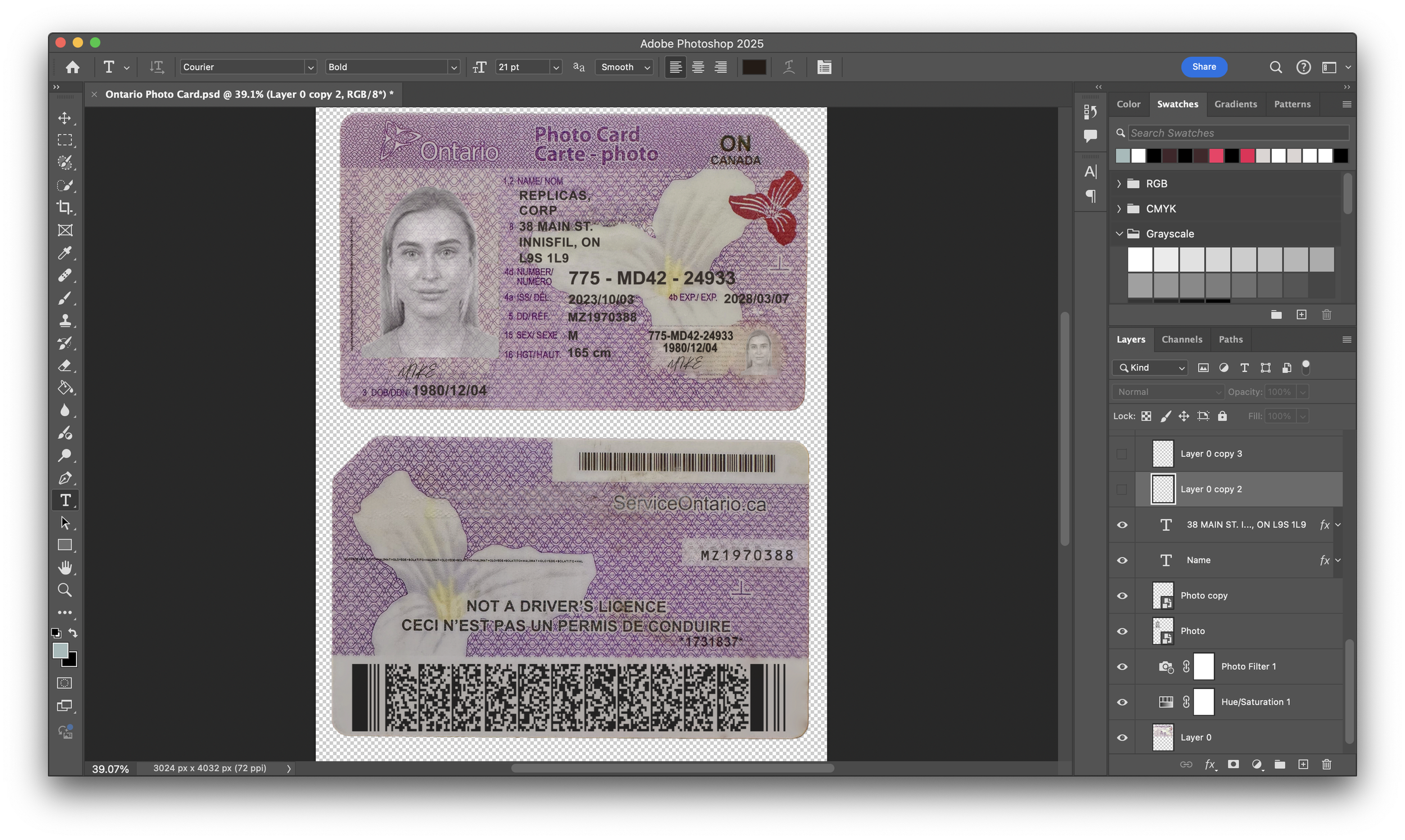Select the Clone Stamp tool
Viewport: 1405px width, 840px height.
65,320
